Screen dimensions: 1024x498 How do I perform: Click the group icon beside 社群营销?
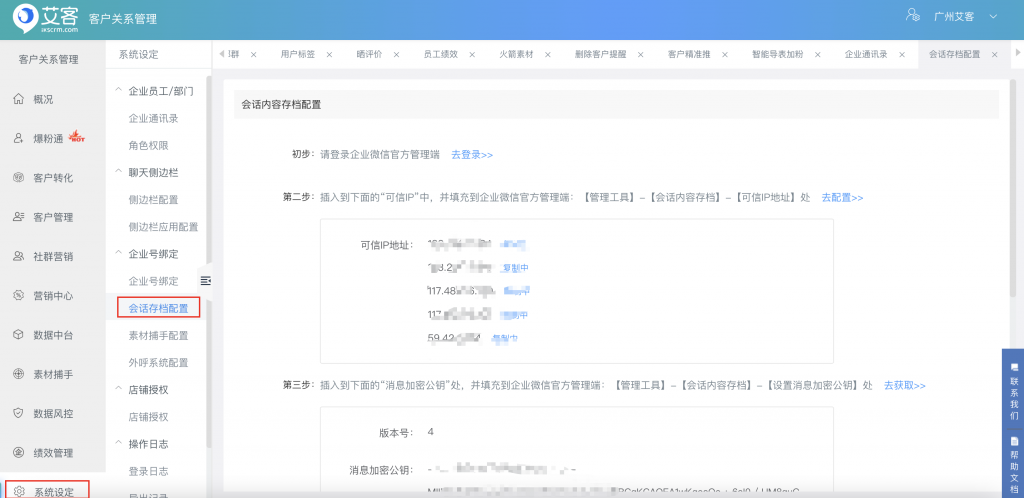(18, 257)
